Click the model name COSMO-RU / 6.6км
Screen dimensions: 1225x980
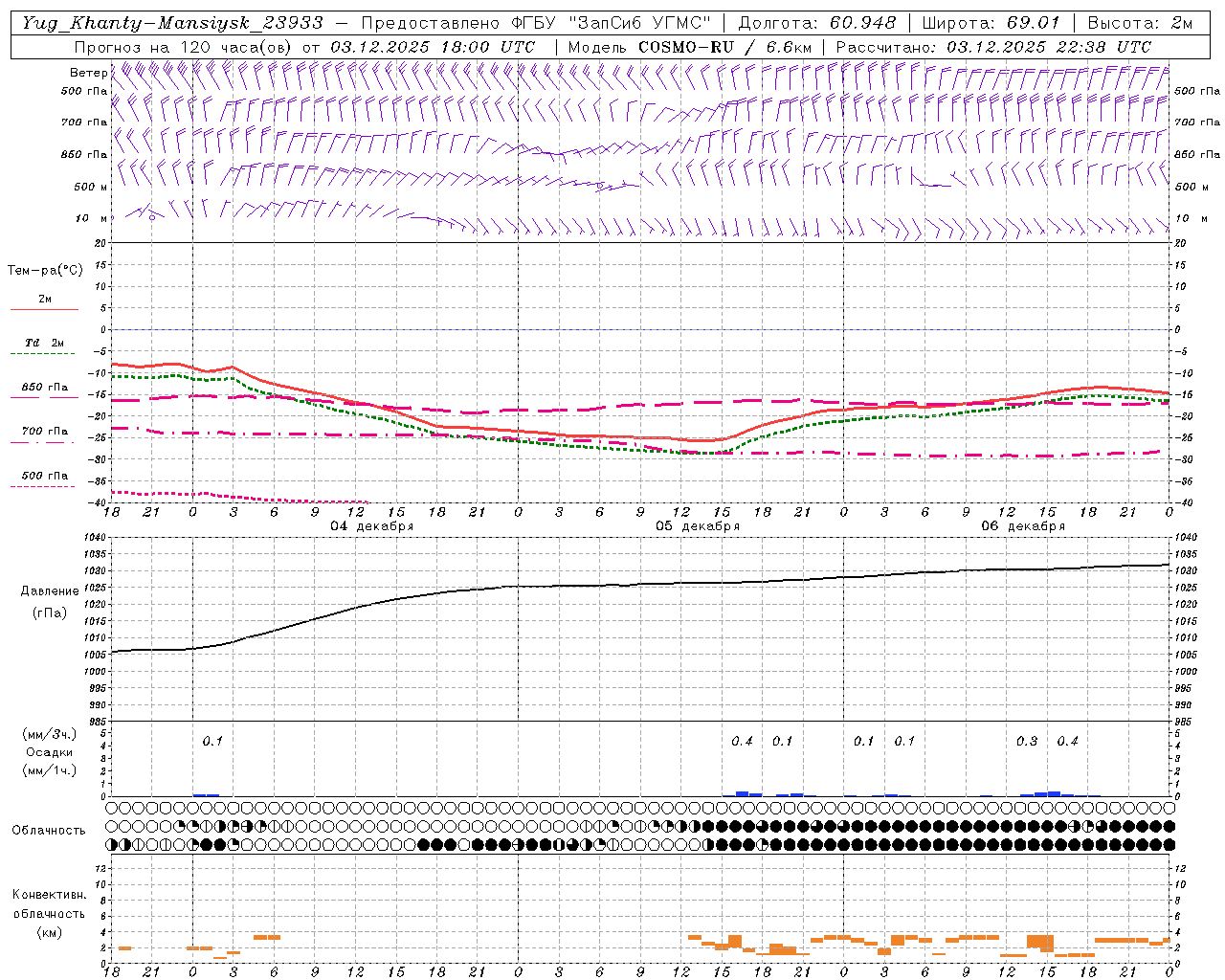pos(725,46)
